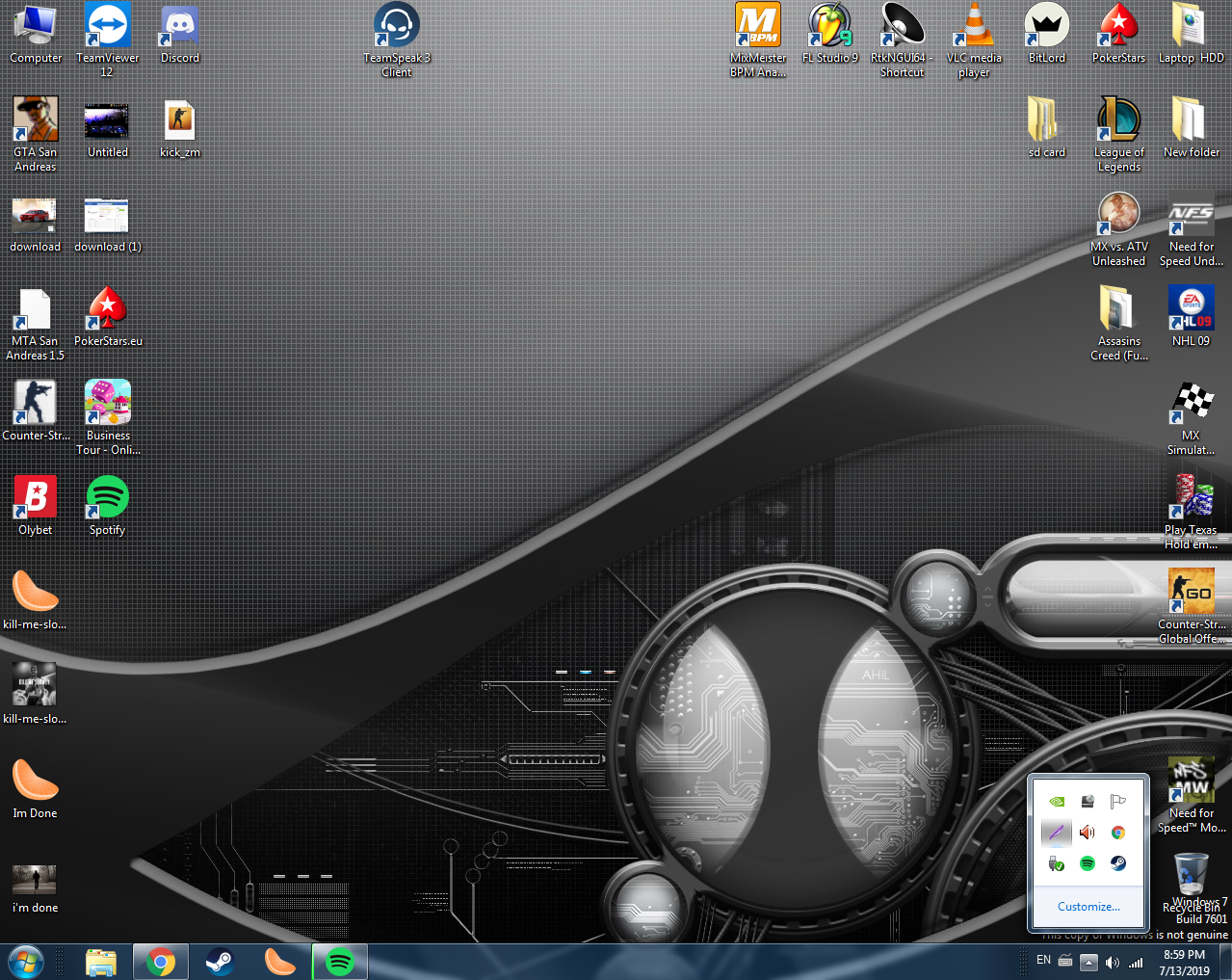Viewport: 1232px width, 980px height.
Task: Open Need for Speed Underground shortcut
Action: pos(1191,228)
